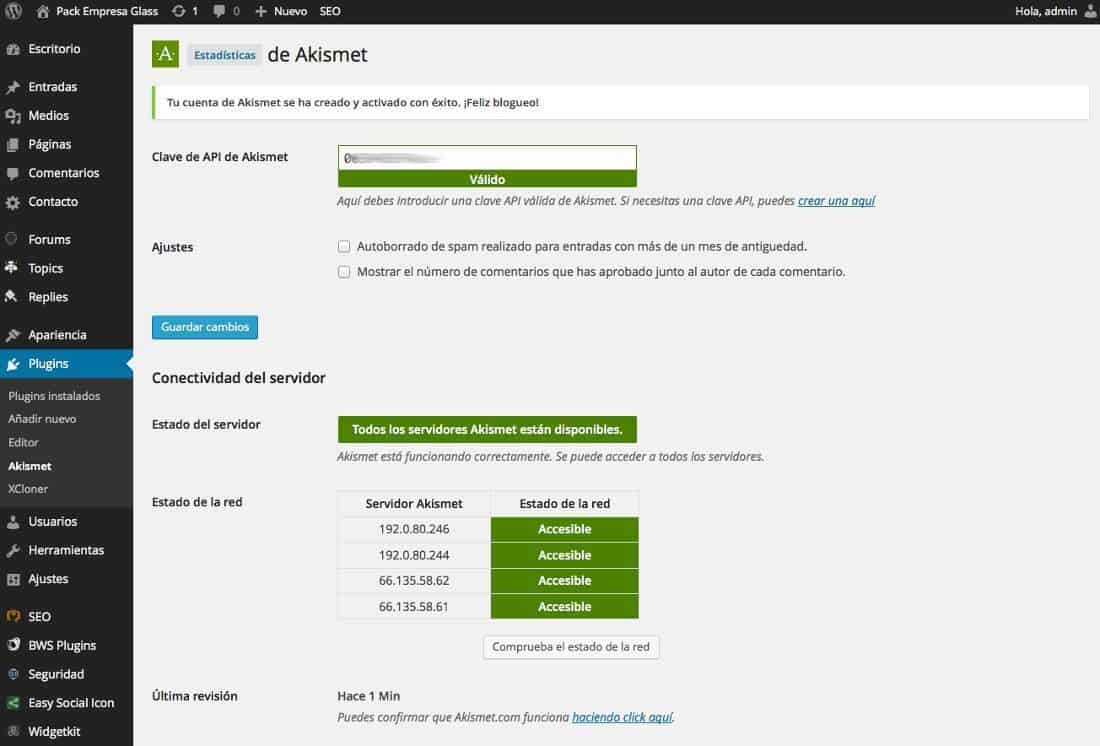This screenshot has width=1100, height=746.
Task: Click the Topics icon in sidebar
Action: [11, 268]
